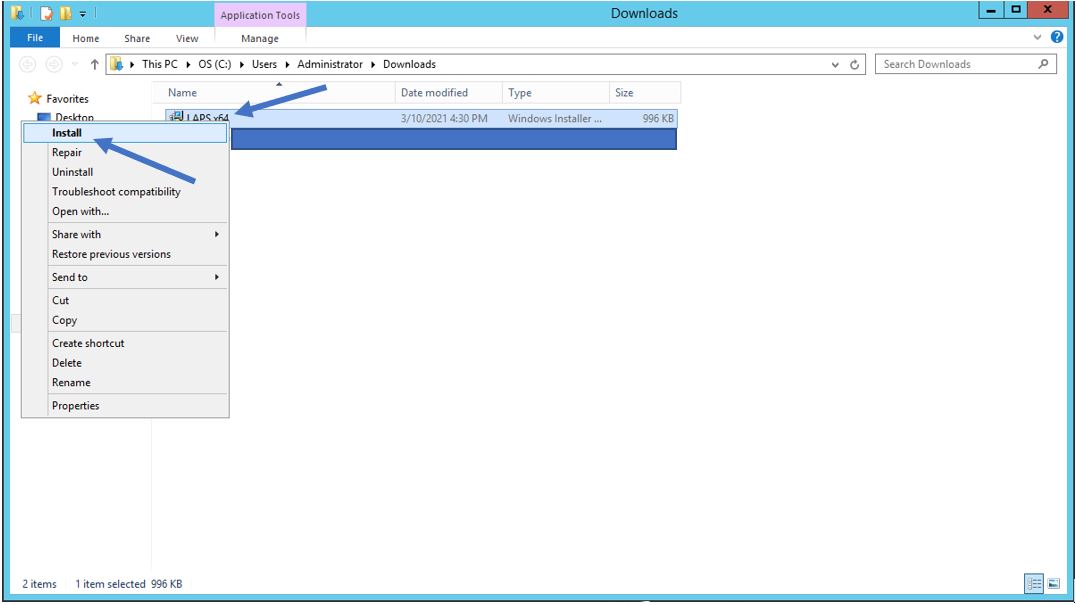The image size is (1076, 605).
Task: Click Downloads in the address path
Action: coord(409,64)
